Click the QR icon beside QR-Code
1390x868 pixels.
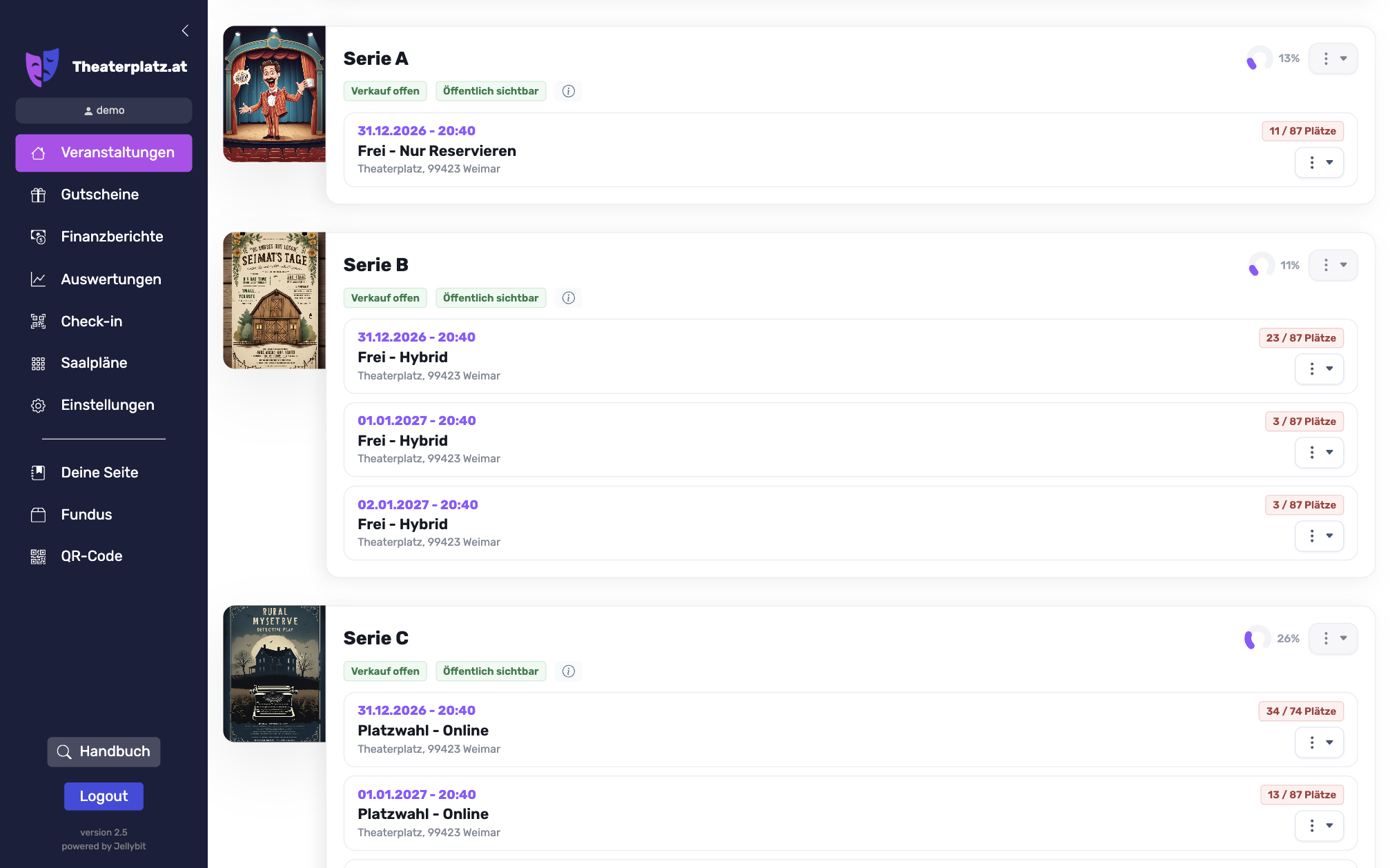coord(38,556)
